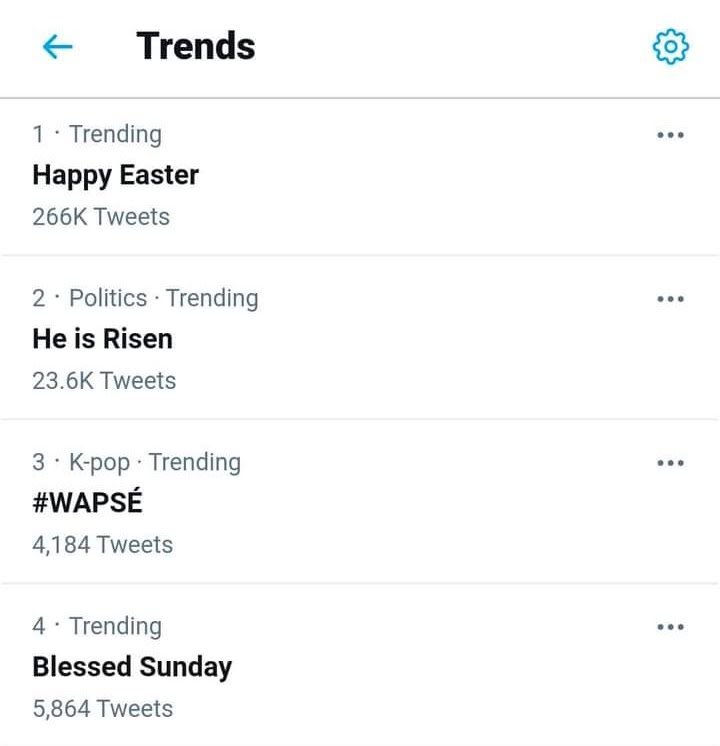Screen dimensions: 720x746
Task: Open the #WAPSÉ hashtag trend
Action: pos(88,501)
